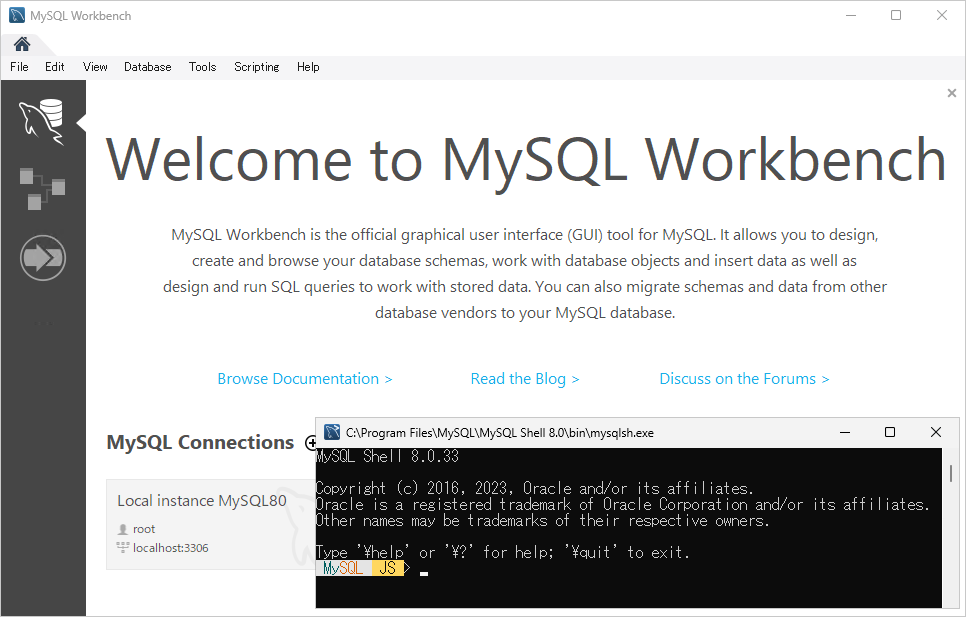Click the 'MySQL Shell 8.0.33' line in shell
This screenshot has width=966, height=617.
pos(388,456)
